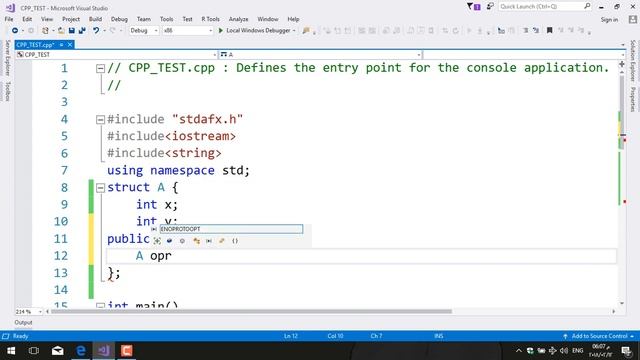Close the CPP_TEST.cpp tab

point(70,45)
